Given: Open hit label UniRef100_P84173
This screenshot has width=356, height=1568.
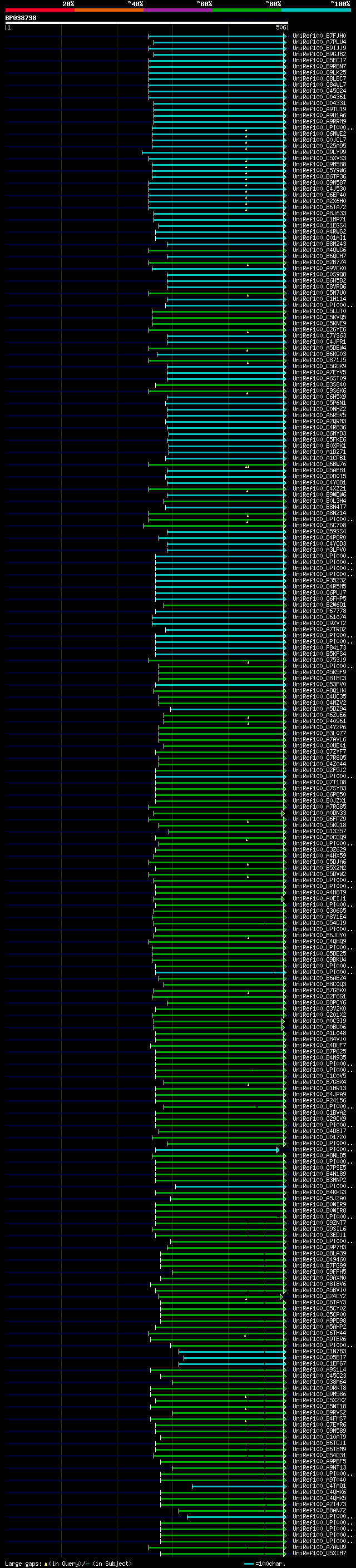Looking at the screenshot, I should click(x=319, y=648).
